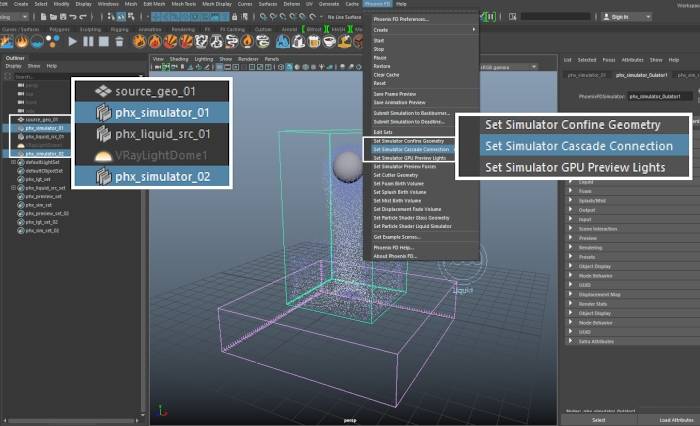The image size is (700, 426).
Task: Open Phoenix FD Preferences from the menu
Action: tap(401, 19)
